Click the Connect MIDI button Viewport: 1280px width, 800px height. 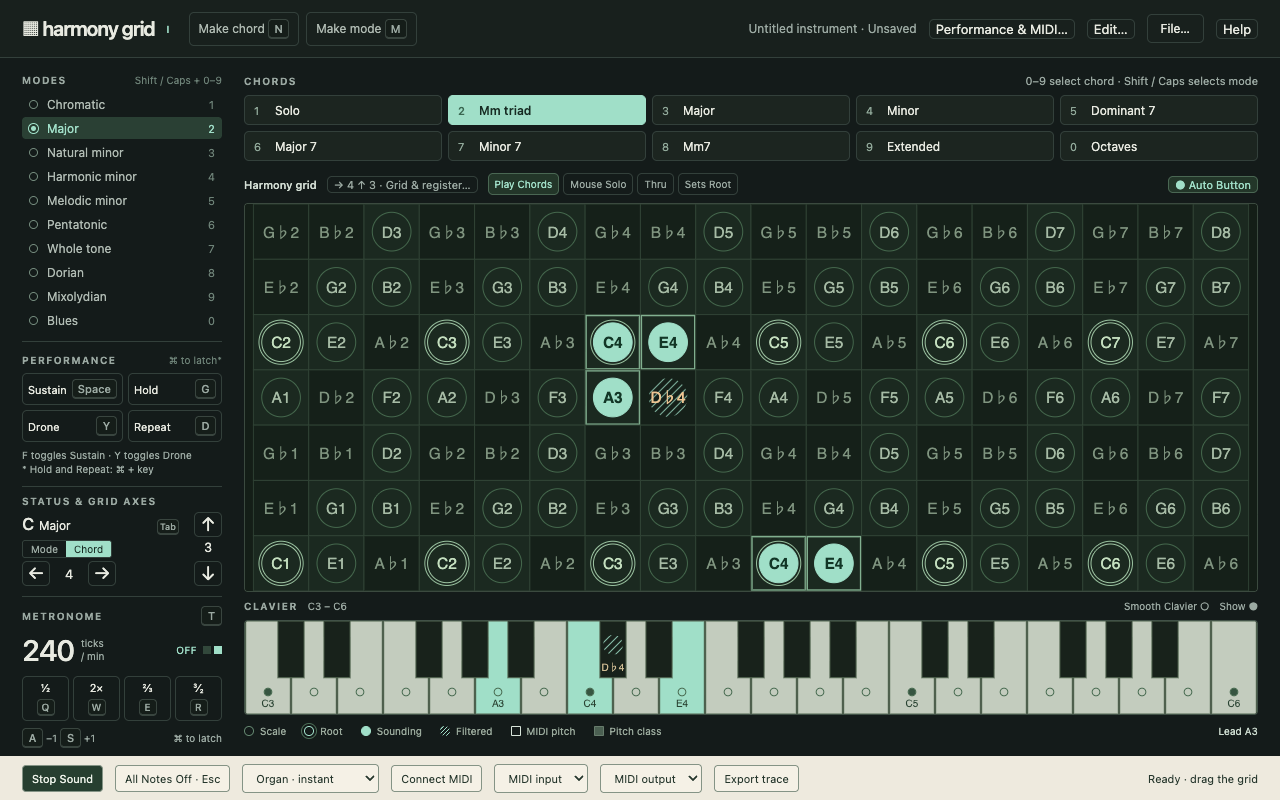pos(436,779)
